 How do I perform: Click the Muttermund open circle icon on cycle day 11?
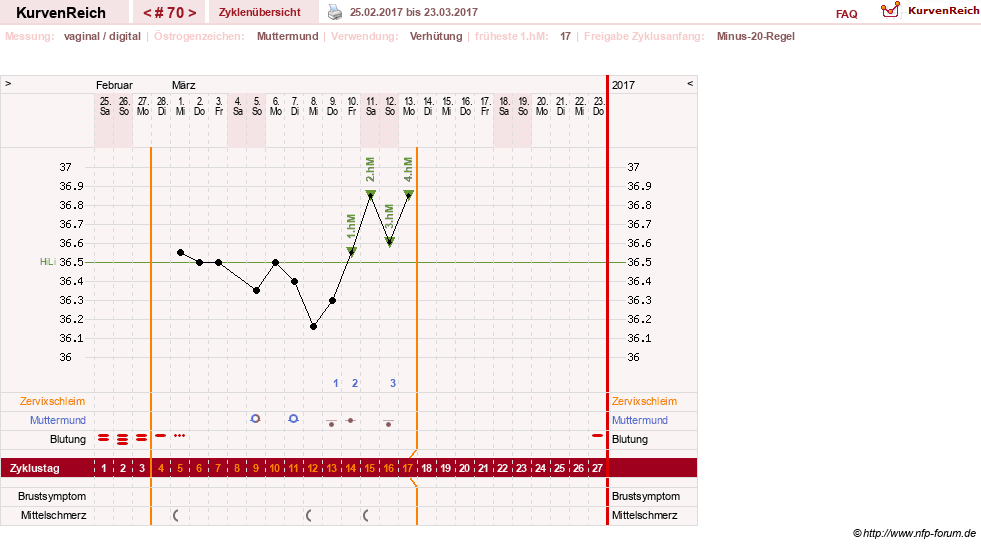[293, 418]
